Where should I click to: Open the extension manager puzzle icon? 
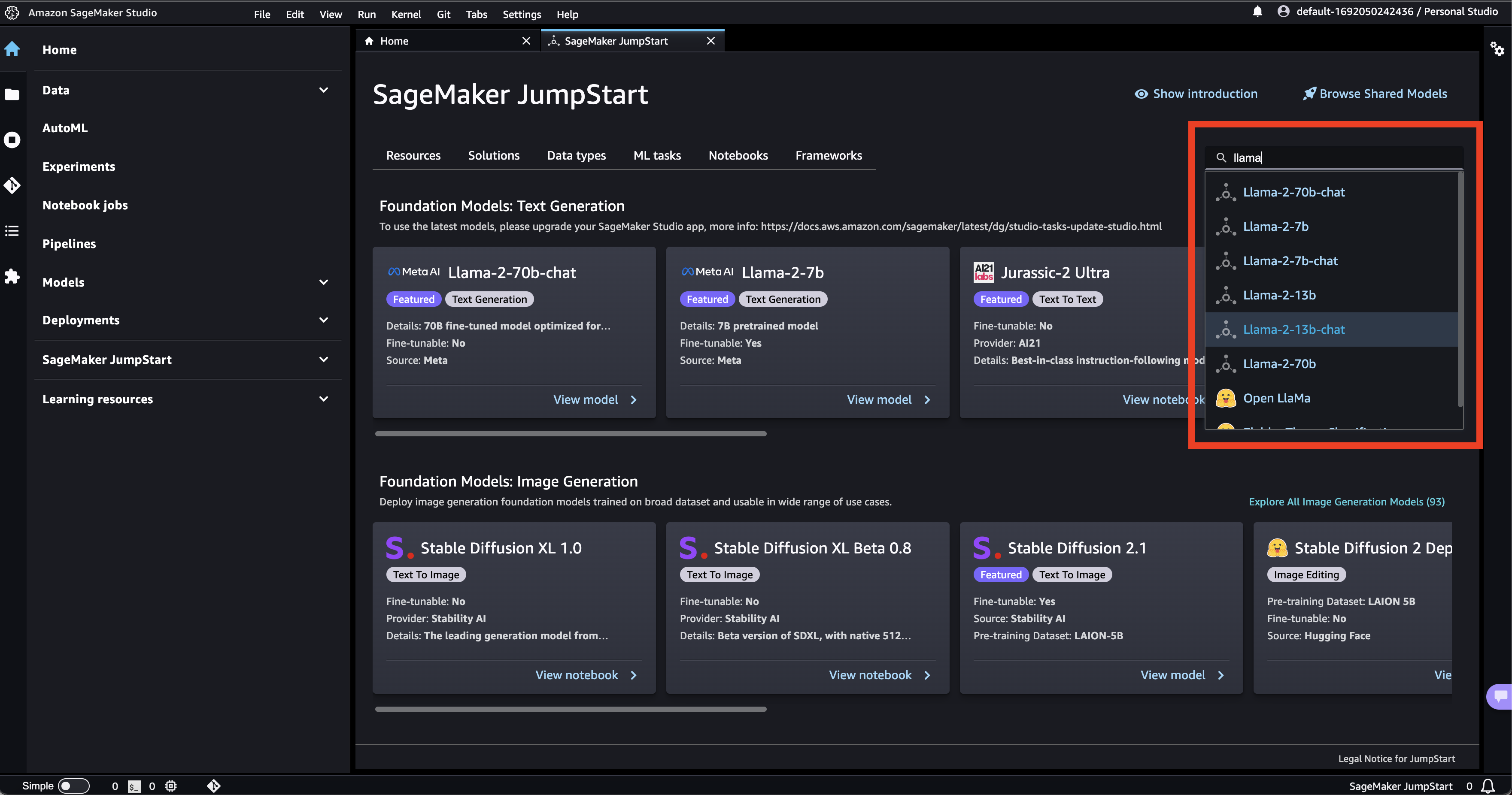click(12, 276)
